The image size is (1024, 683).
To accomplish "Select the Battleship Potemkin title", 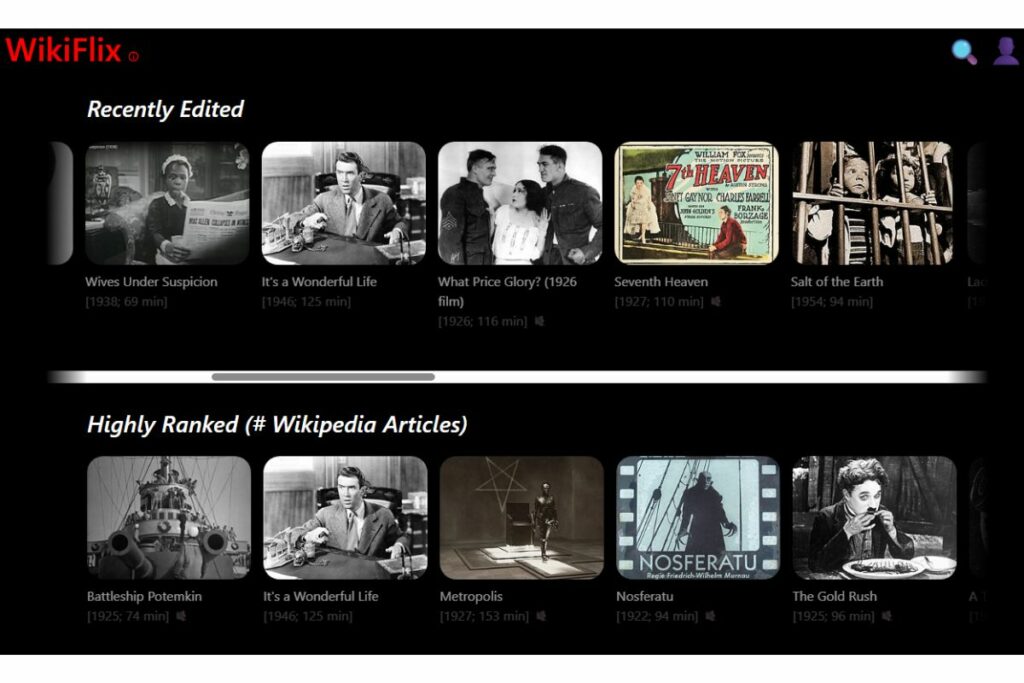I will click(143, 596).
